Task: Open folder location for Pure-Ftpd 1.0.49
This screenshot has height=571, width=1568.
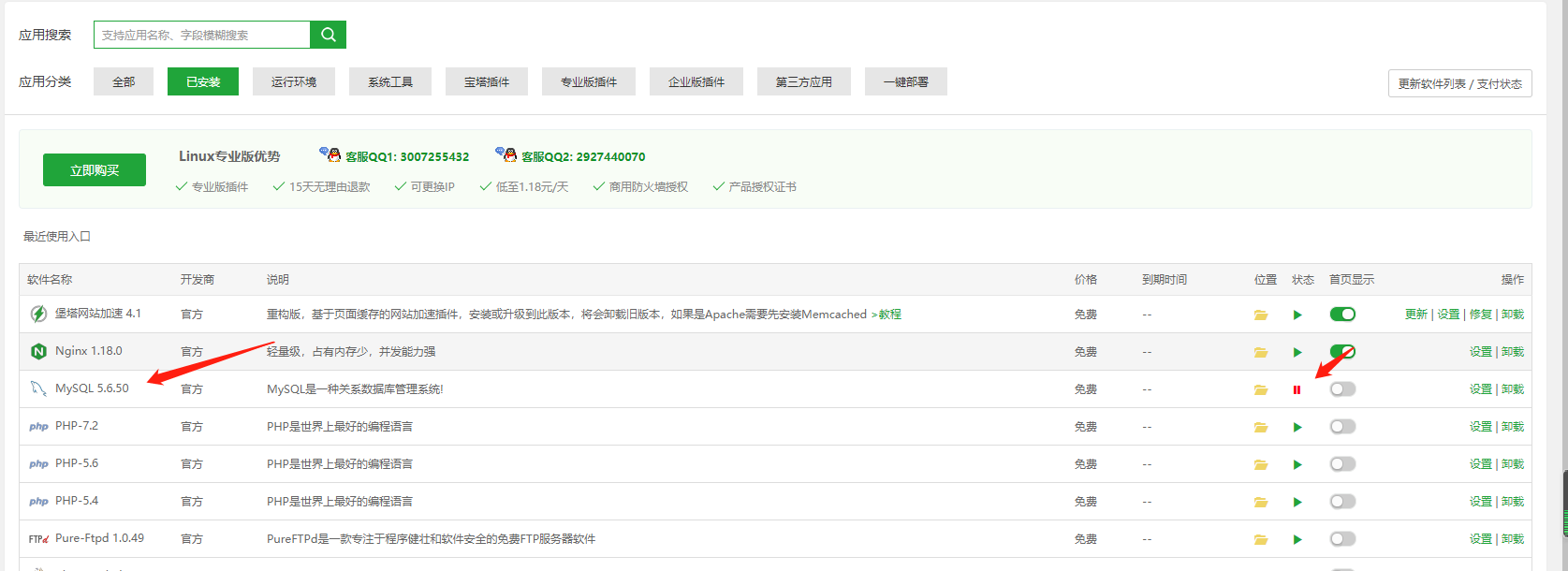Action: pos(1261,539)
